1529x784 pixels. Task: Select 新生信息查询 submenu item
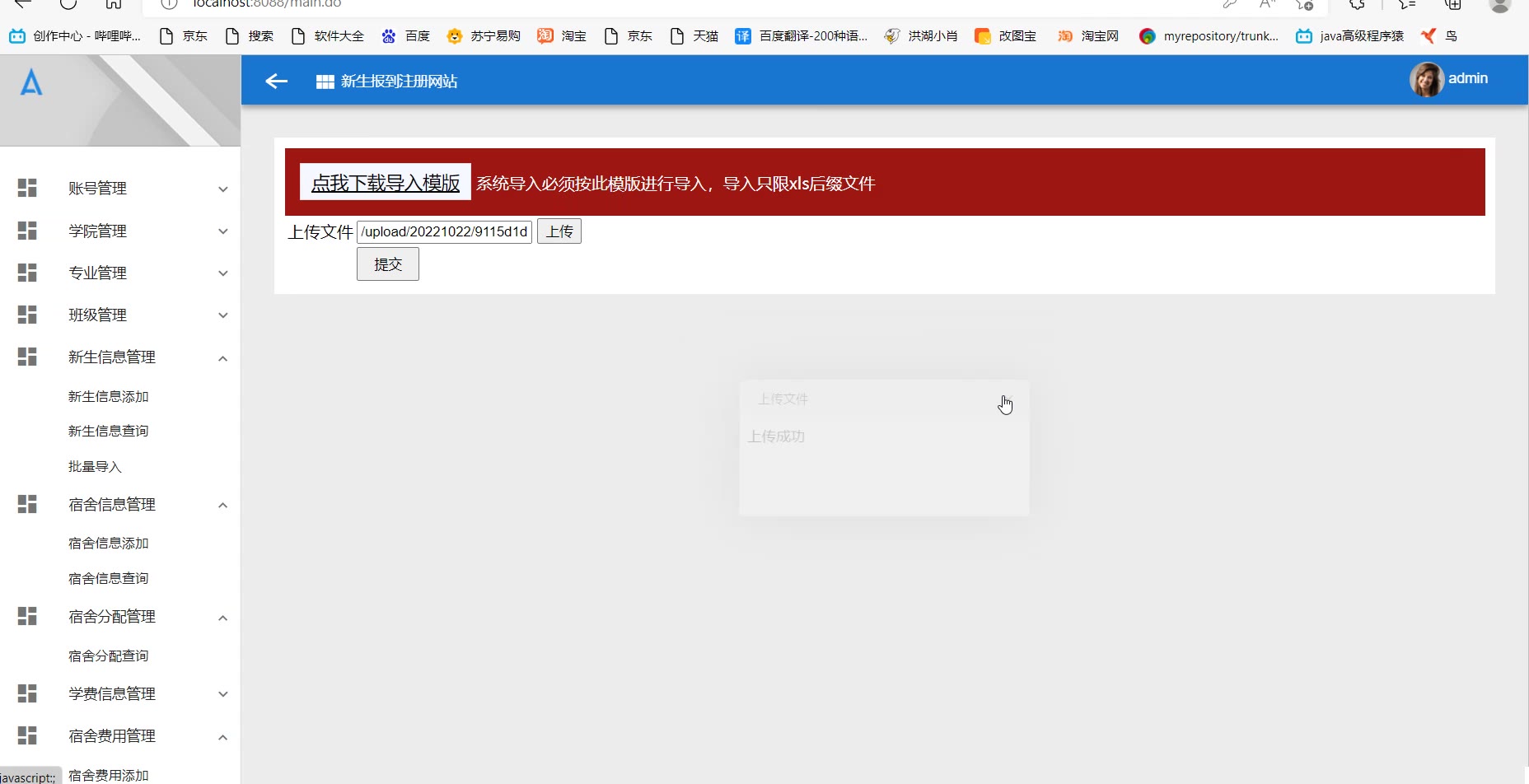tap(108, 431)
